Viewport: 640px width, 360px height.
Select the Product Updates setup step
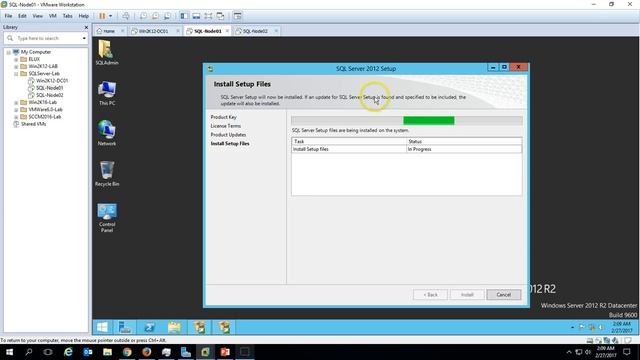pos(228,135)
